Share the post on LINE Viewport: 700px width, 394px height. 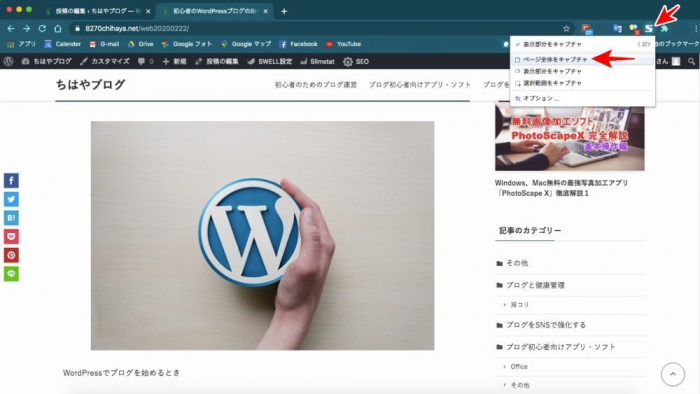coord(11,274)
